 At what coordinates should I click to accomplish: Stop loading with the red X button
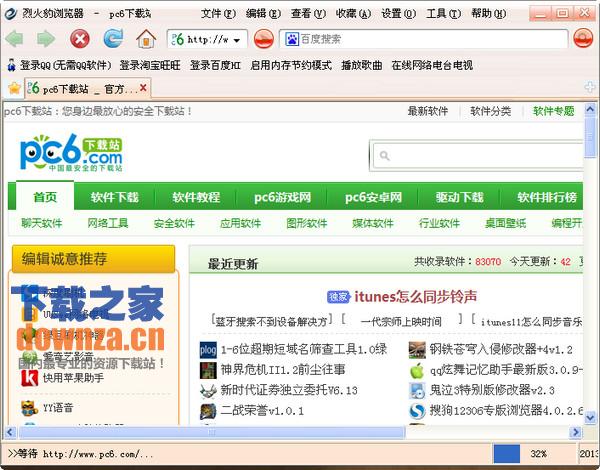point(80,39)
